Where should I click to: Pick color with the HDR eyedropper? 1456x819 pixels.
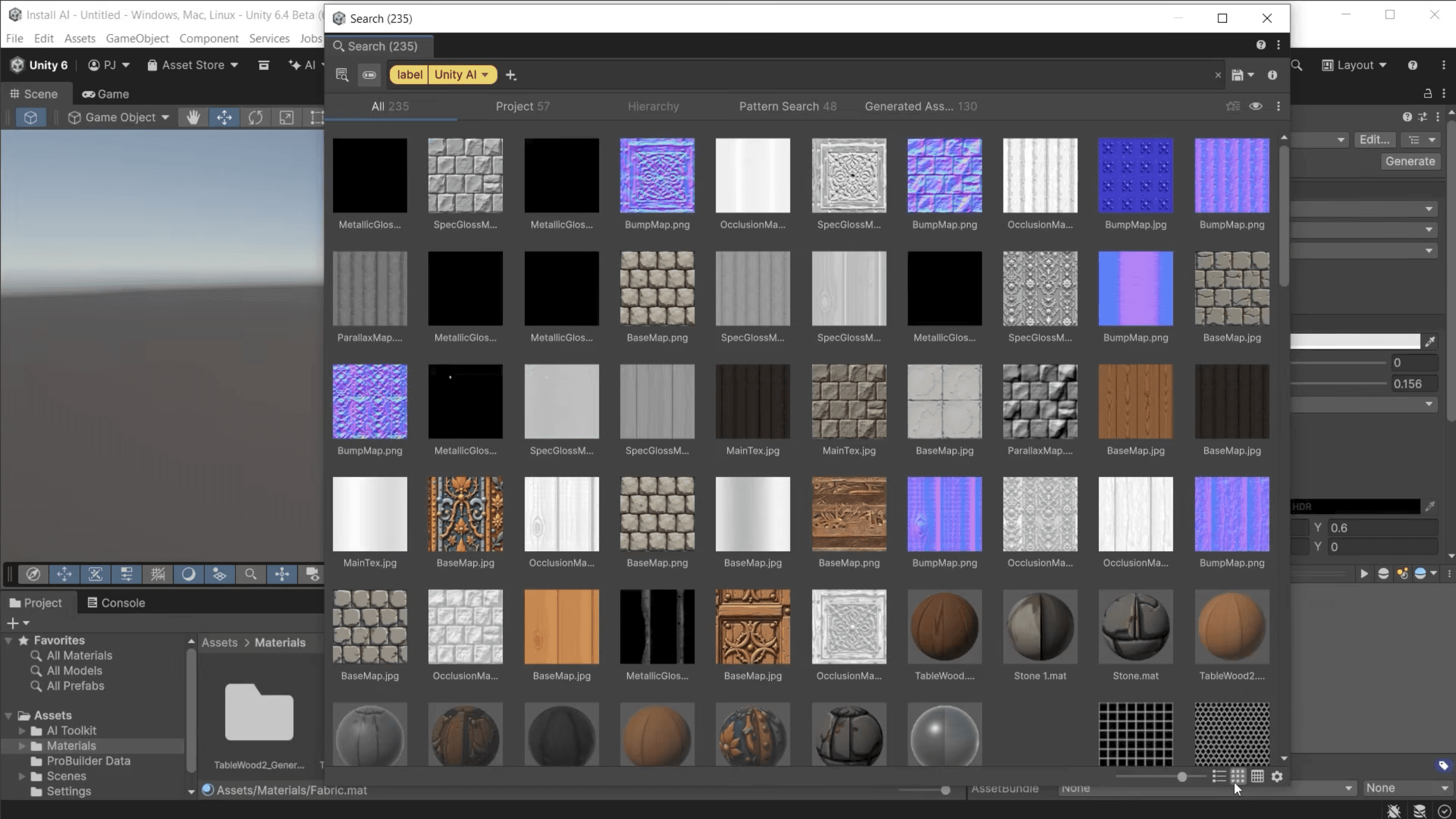coord(1430,506)
